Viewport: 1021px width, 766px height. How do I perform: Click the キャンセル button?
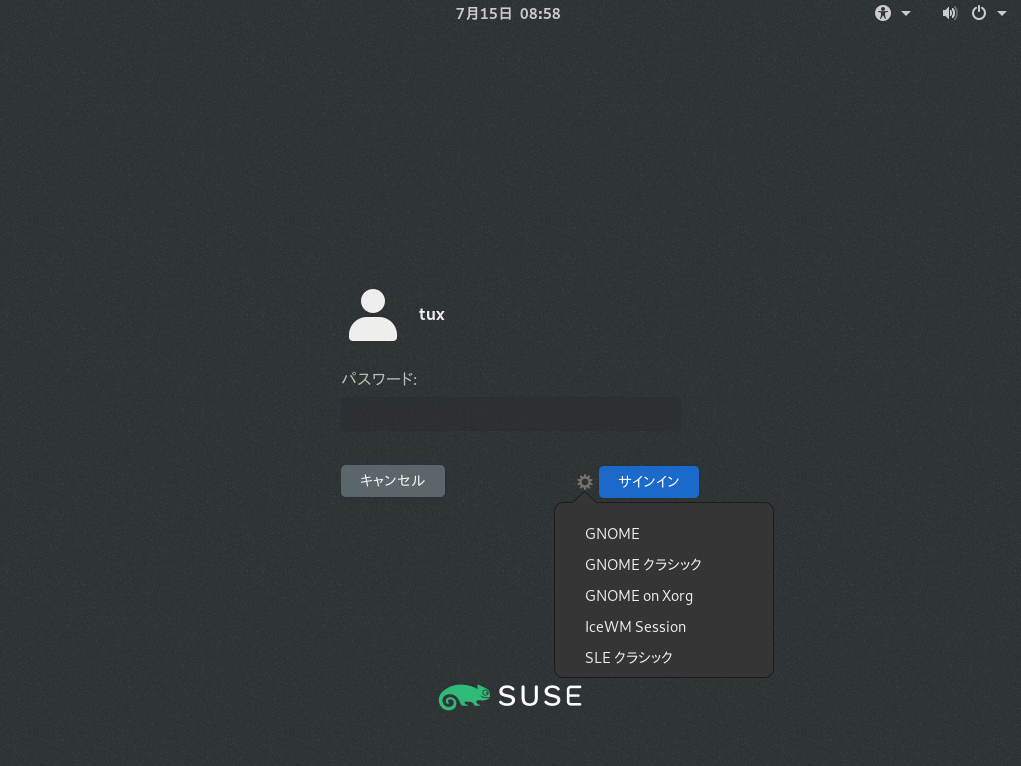tap(393, 481)
